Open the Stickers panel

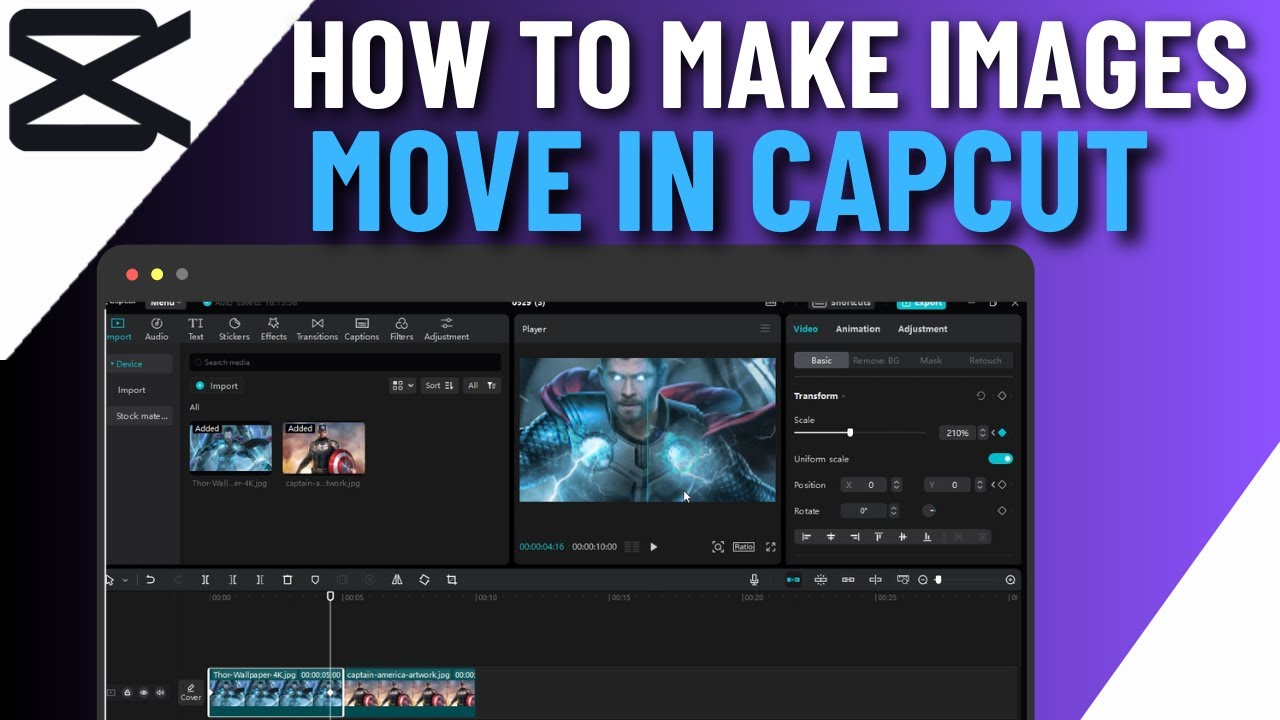[234, 329]
